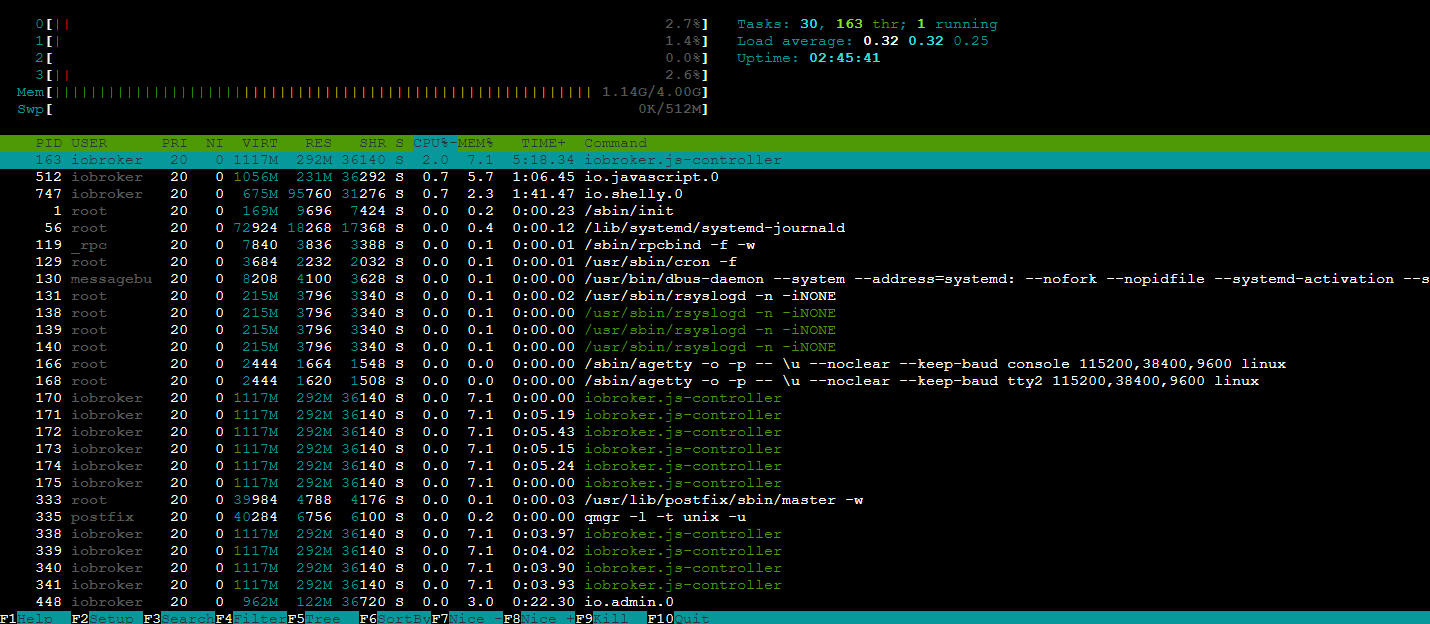Click the Tasks summary line

pyautogui.click(x=867, y=24)
